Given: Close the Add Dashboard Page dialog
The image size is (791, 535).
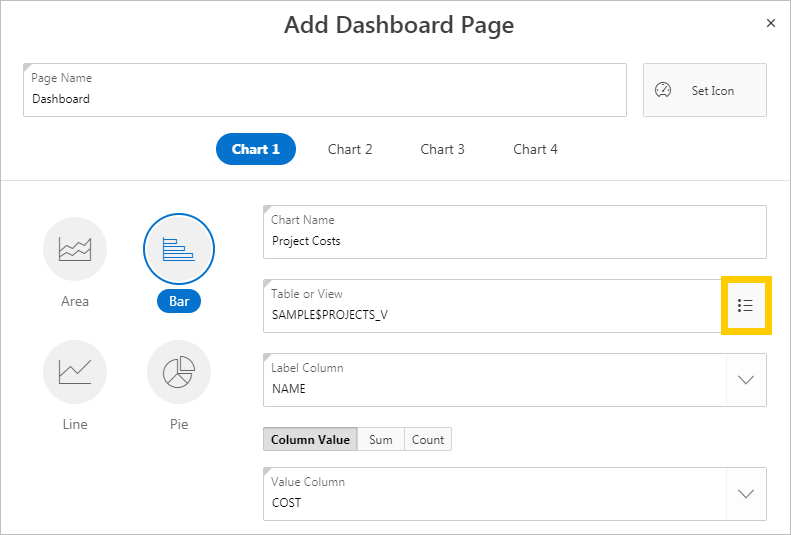Looking at the screenshot, I should click(770, 23).
